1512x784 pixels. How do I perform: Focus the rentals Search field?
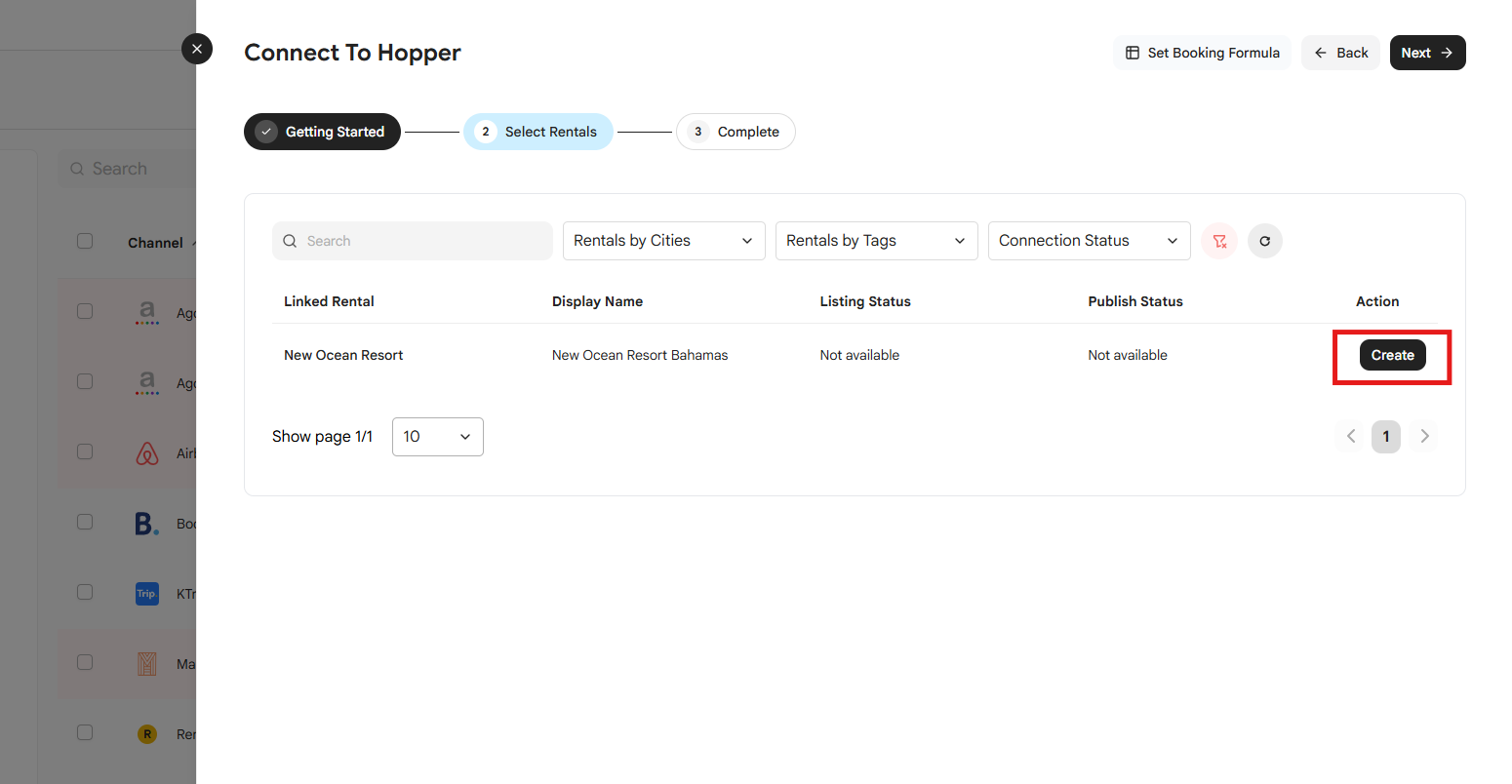click(x=413, y=241)
